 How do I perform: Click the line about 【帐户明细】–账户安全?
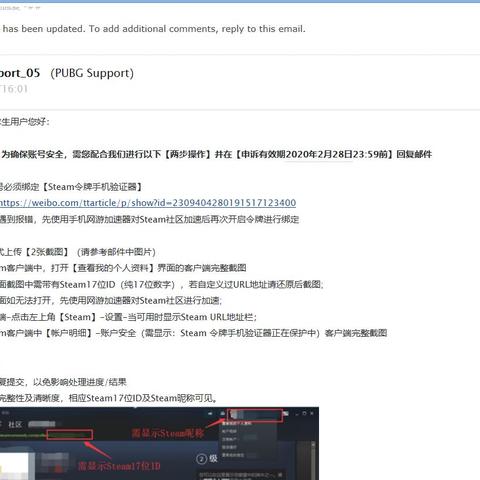point(193,333)
